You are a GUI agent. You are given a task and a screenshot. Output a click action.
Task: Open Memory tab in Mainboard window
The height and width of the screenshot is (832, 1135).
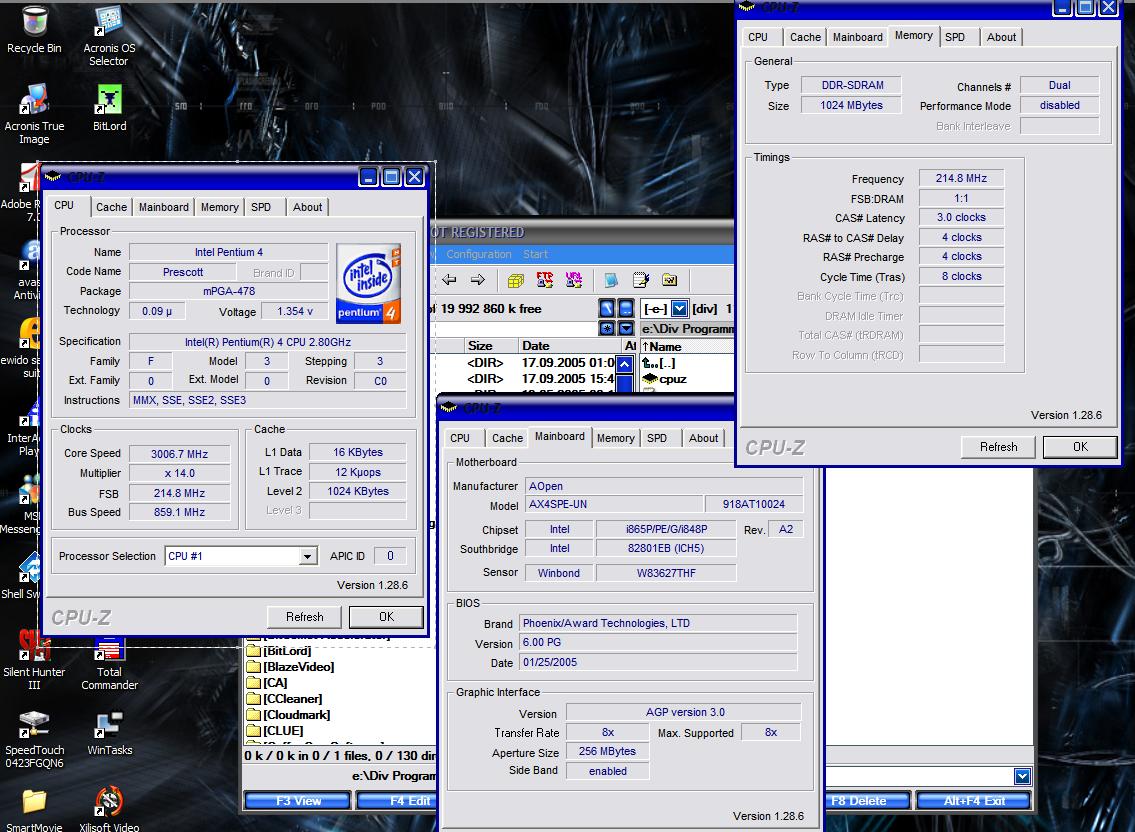point(615,438)
